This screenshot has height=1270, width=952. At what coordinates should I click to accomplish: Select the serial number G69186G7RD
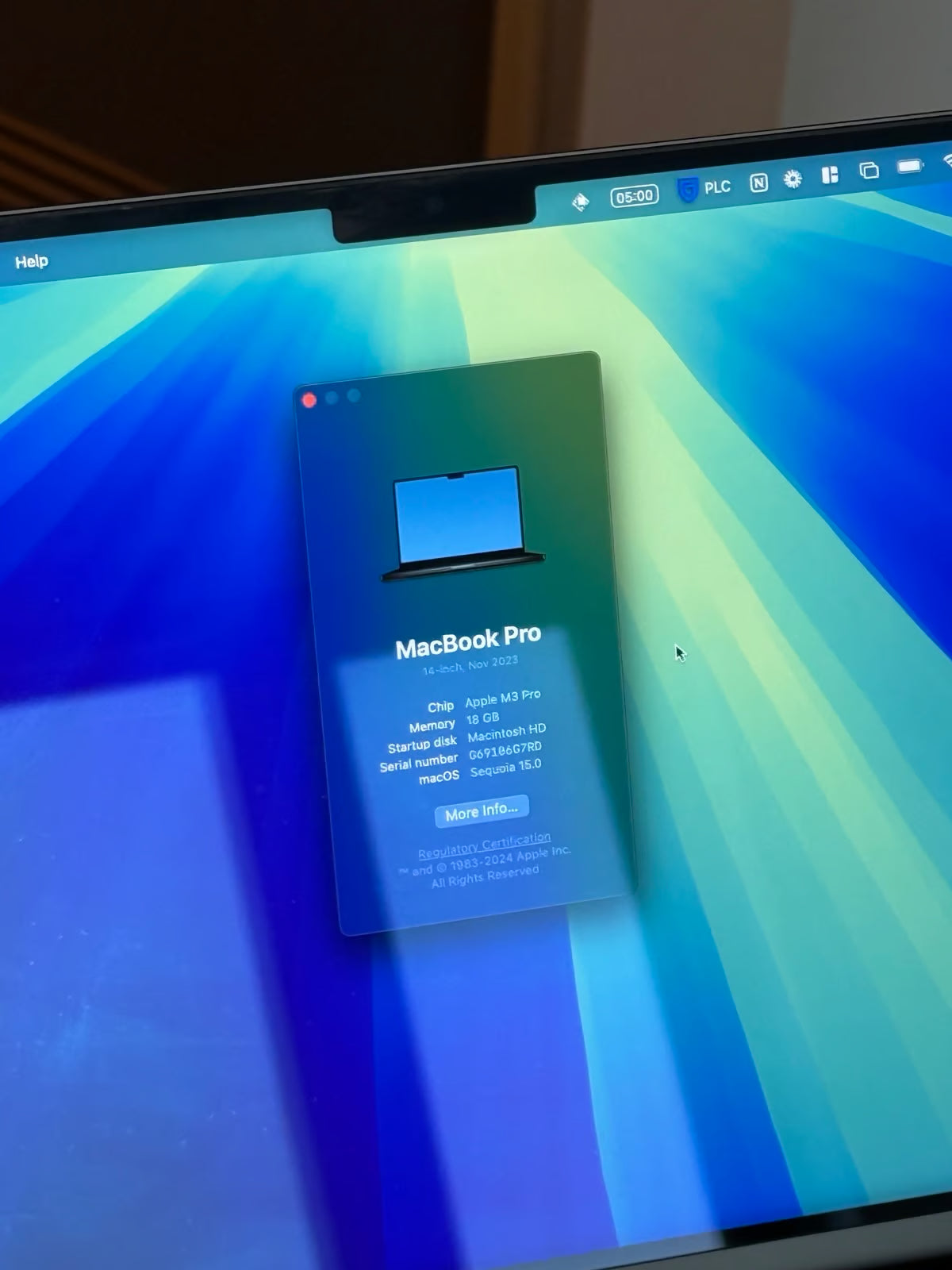coord(505,749)
